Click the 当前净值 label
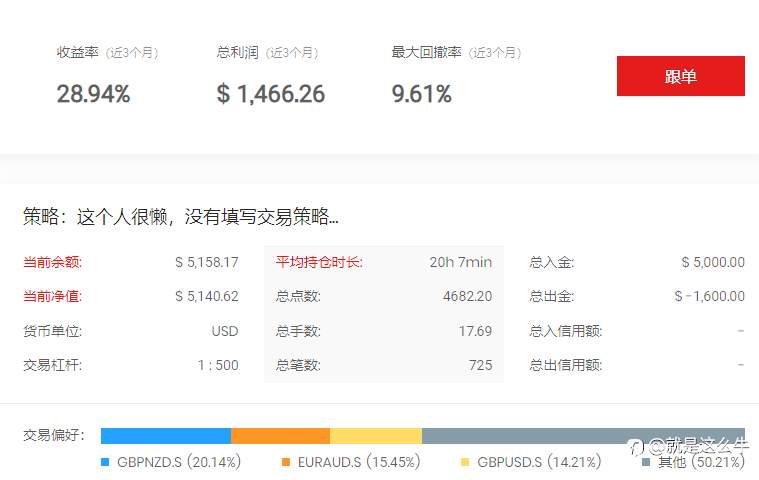Viewport: 759px width, 480px height. 53,296
